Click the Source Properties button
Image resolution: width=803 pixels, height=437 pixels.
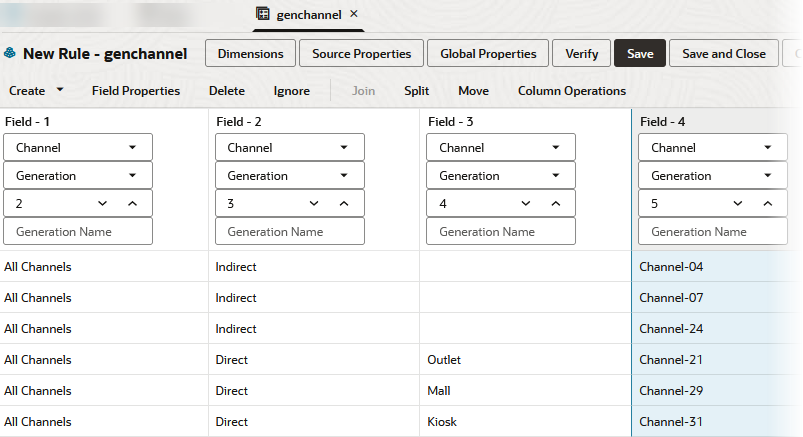[361, 54]
